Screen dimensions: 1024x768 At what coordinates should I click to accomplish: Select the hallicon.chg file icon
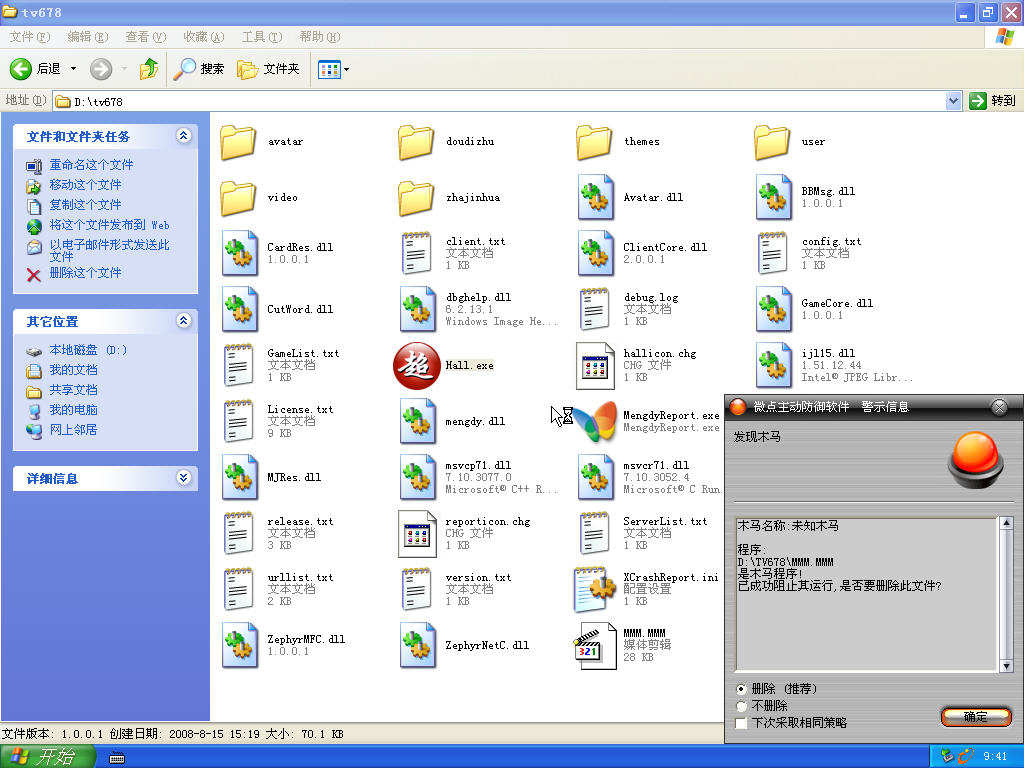pos(595,366)
